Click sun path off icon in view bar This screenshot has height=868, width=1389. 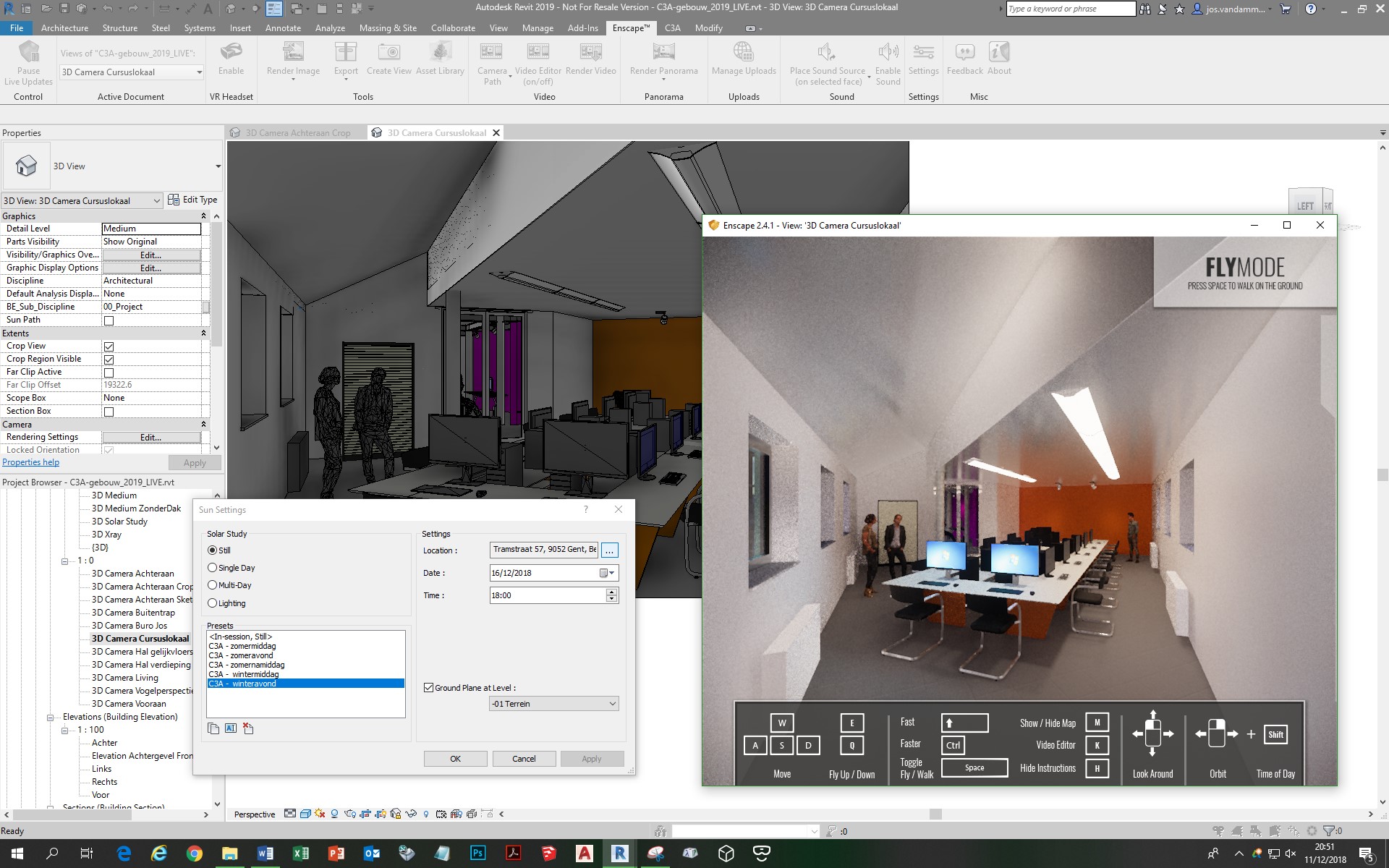pyautogui.click(x=320, y=814)
